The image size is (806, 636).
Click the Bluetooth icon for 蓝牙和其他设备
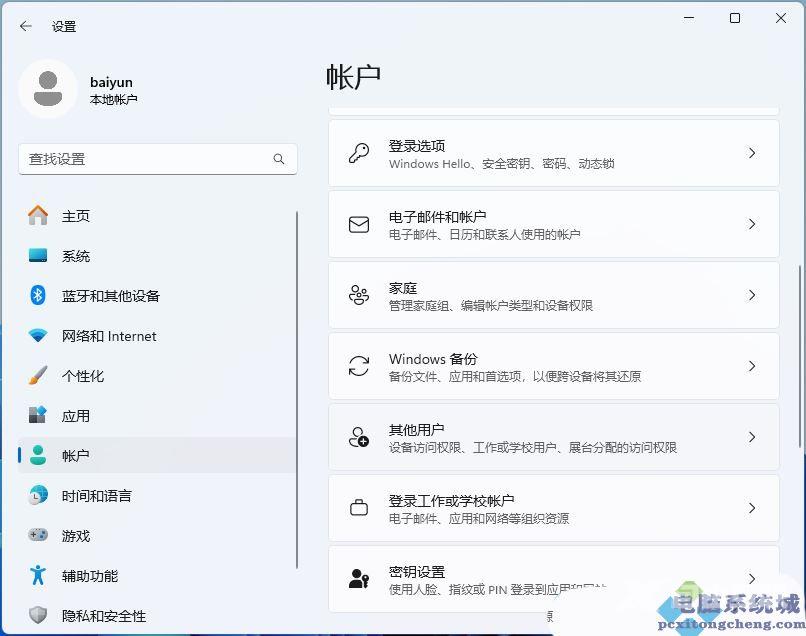pos(38,296)
